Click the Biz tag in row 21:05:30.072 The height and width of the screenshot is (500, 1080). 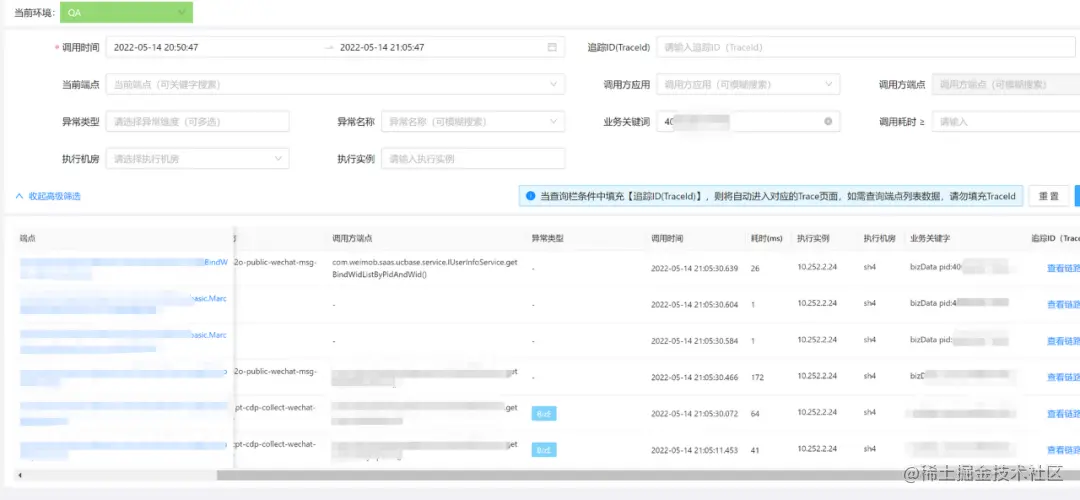click(x=543, y=413)
